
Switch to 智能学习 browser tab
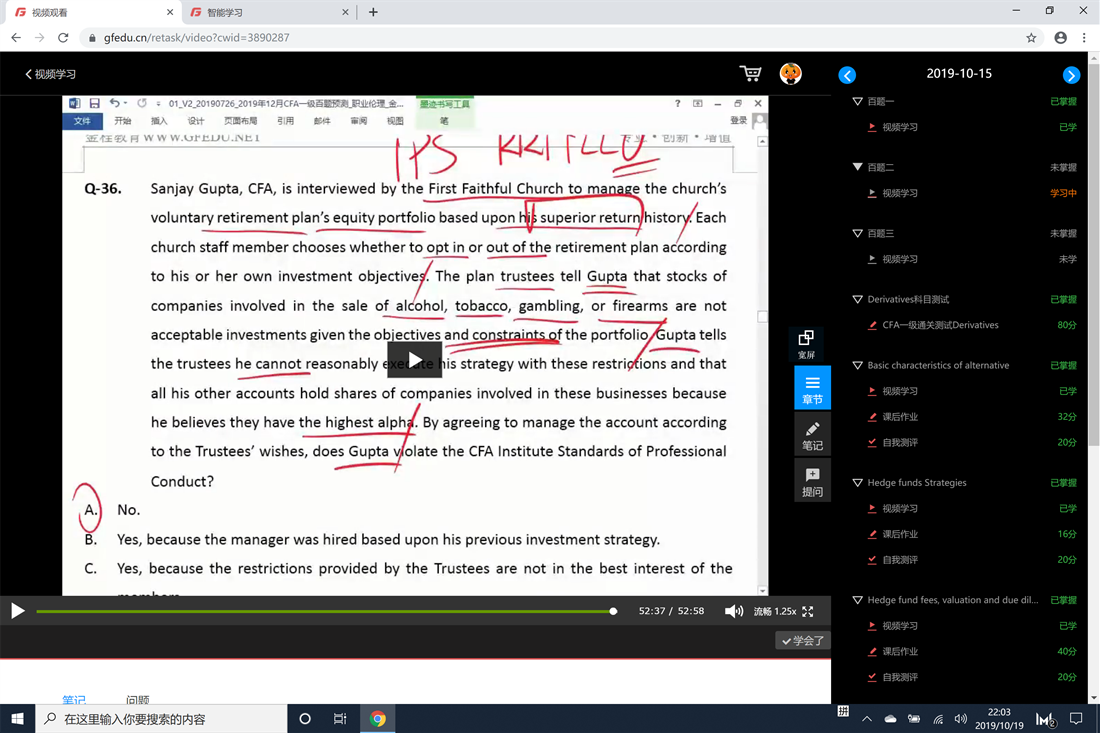pyautogui.click(x=269, y=12)
